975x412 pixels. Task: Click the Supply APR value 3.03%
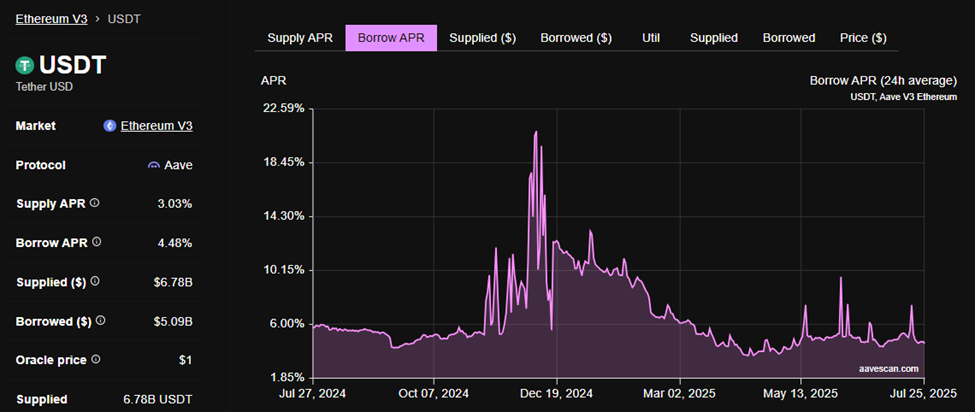coord(175,204)
